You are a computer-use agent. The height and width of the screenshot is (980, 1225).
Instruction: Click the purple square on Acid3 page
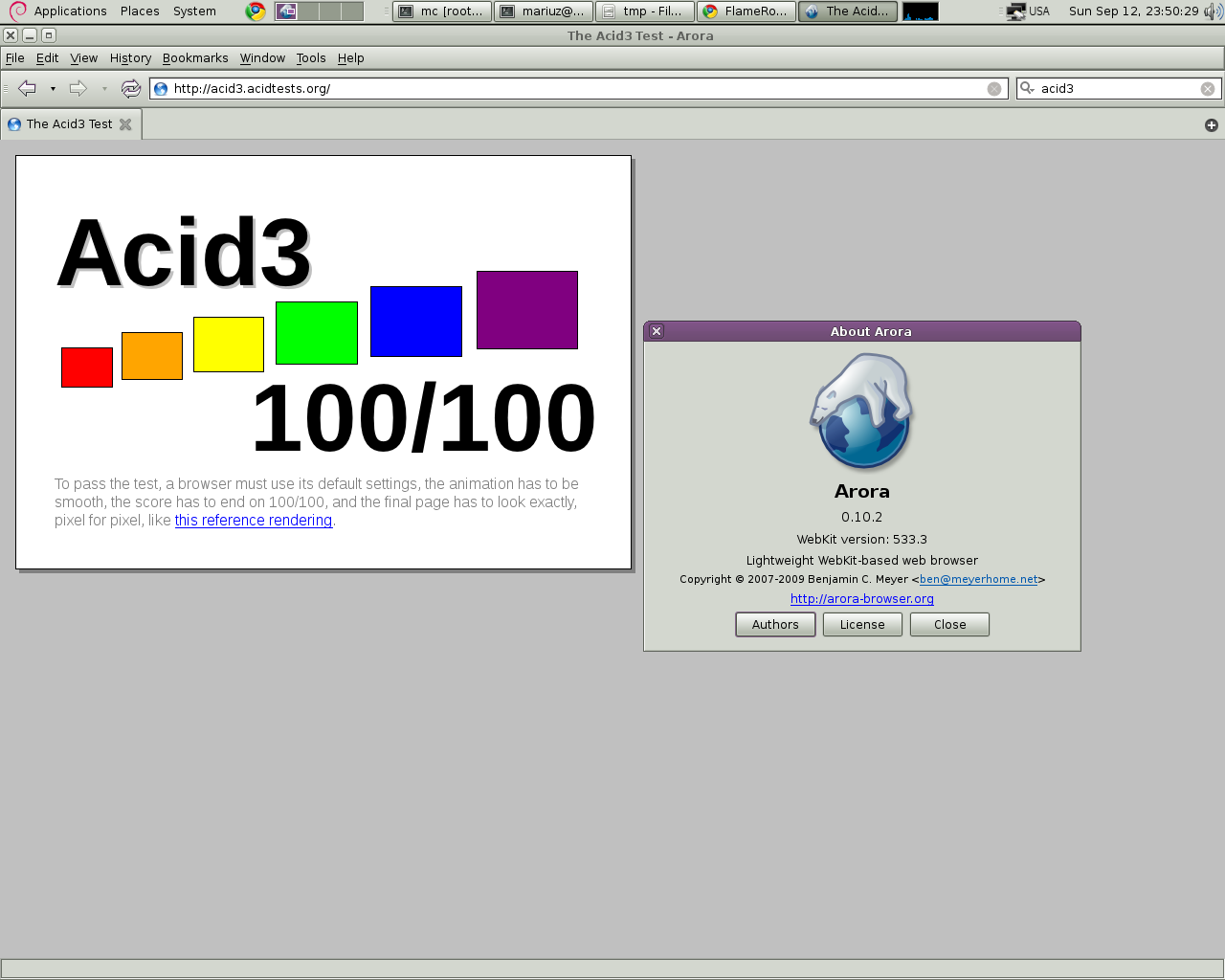pos(527,310)
